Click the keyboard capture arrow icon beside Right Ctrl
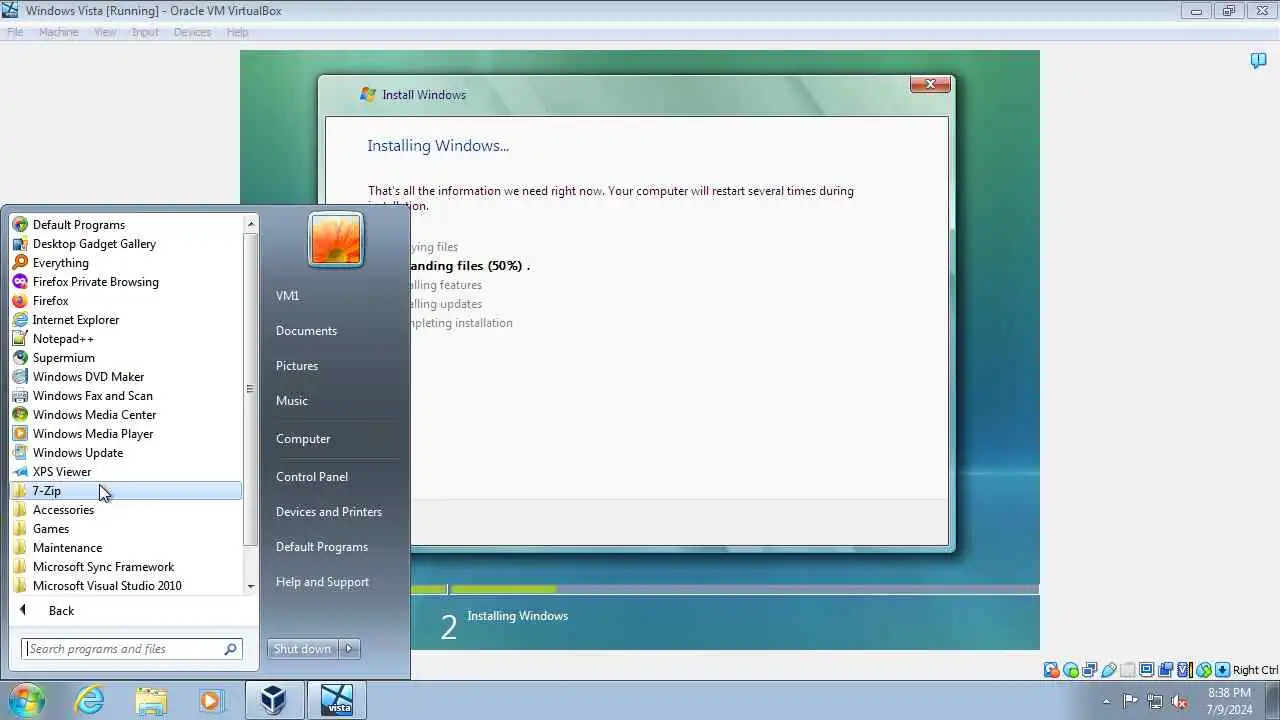 (1222, 670)
